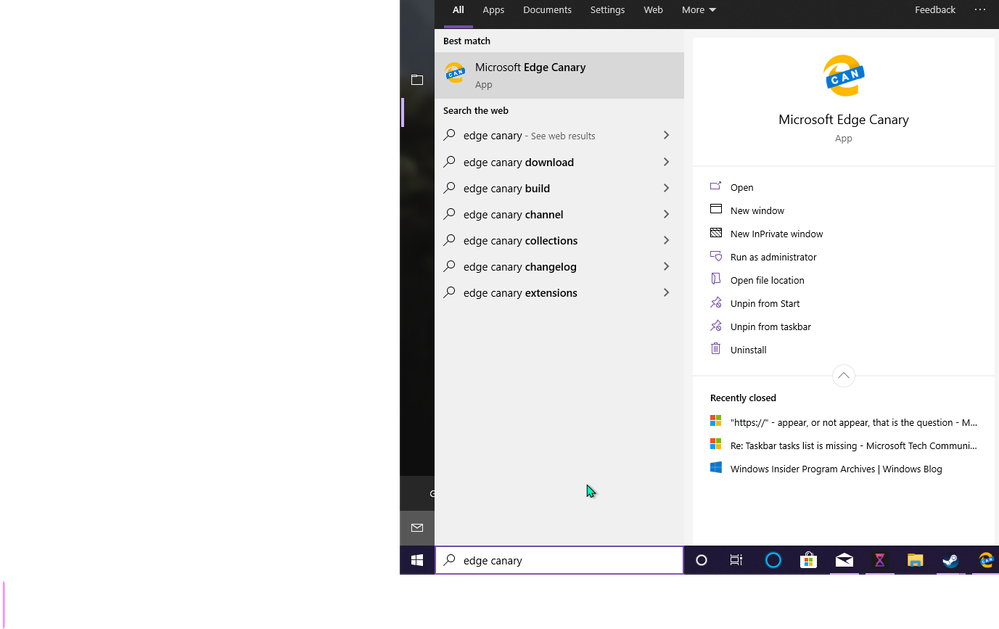999x629 pixels.
Task: Open the pink hourglass app on taskbar
Action: click(879, 560)
